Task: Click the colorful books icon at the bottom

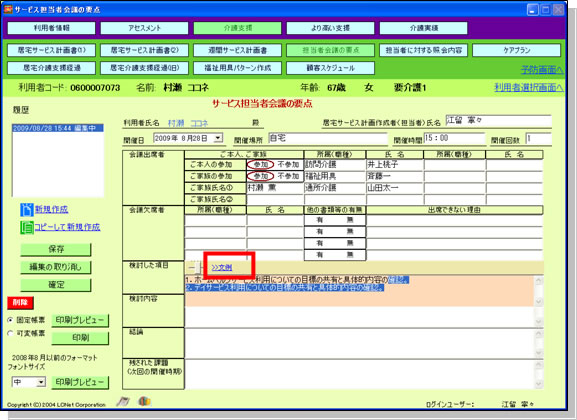Action: 145,401
